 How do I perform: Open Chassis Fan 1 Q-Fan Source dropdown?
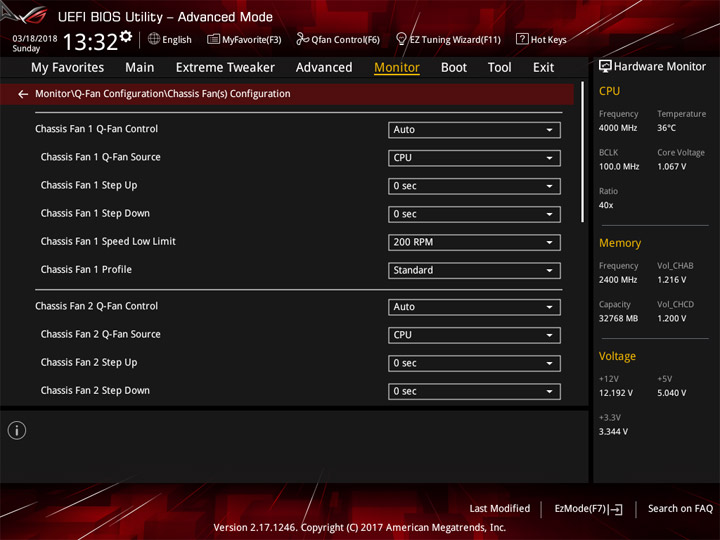click(x=474, y=158)
